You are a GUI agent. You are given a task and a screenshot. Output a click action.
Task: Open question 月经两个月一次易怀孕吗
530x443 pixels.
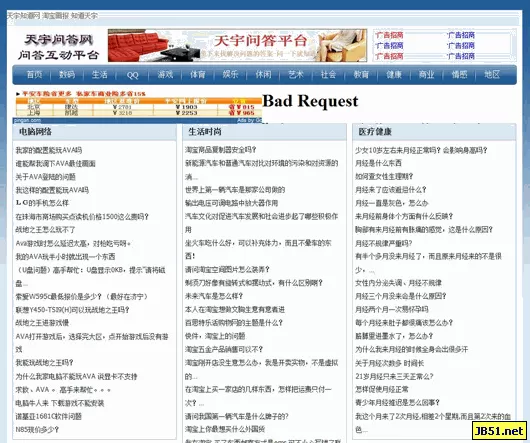[392, 310]
